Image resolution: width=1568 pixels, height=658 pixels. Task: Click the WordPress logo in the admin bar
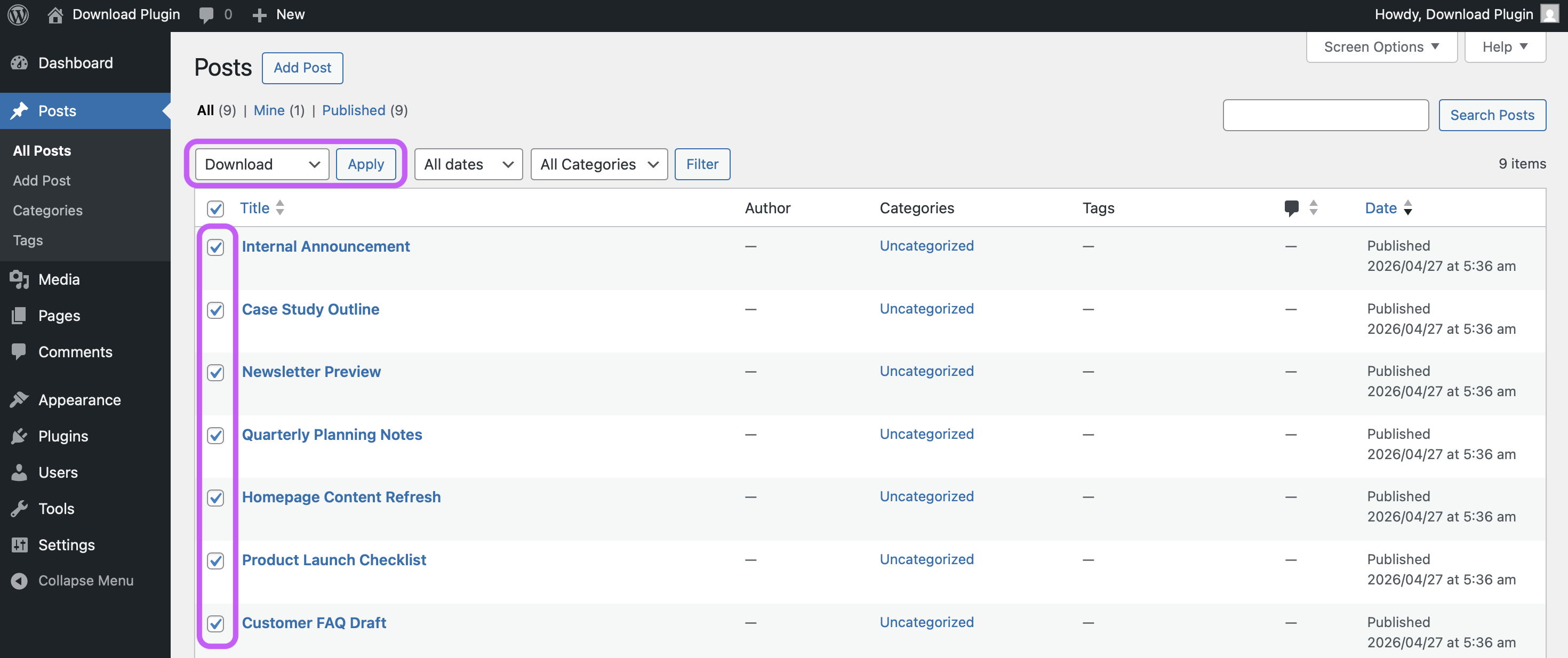[18, 14]
